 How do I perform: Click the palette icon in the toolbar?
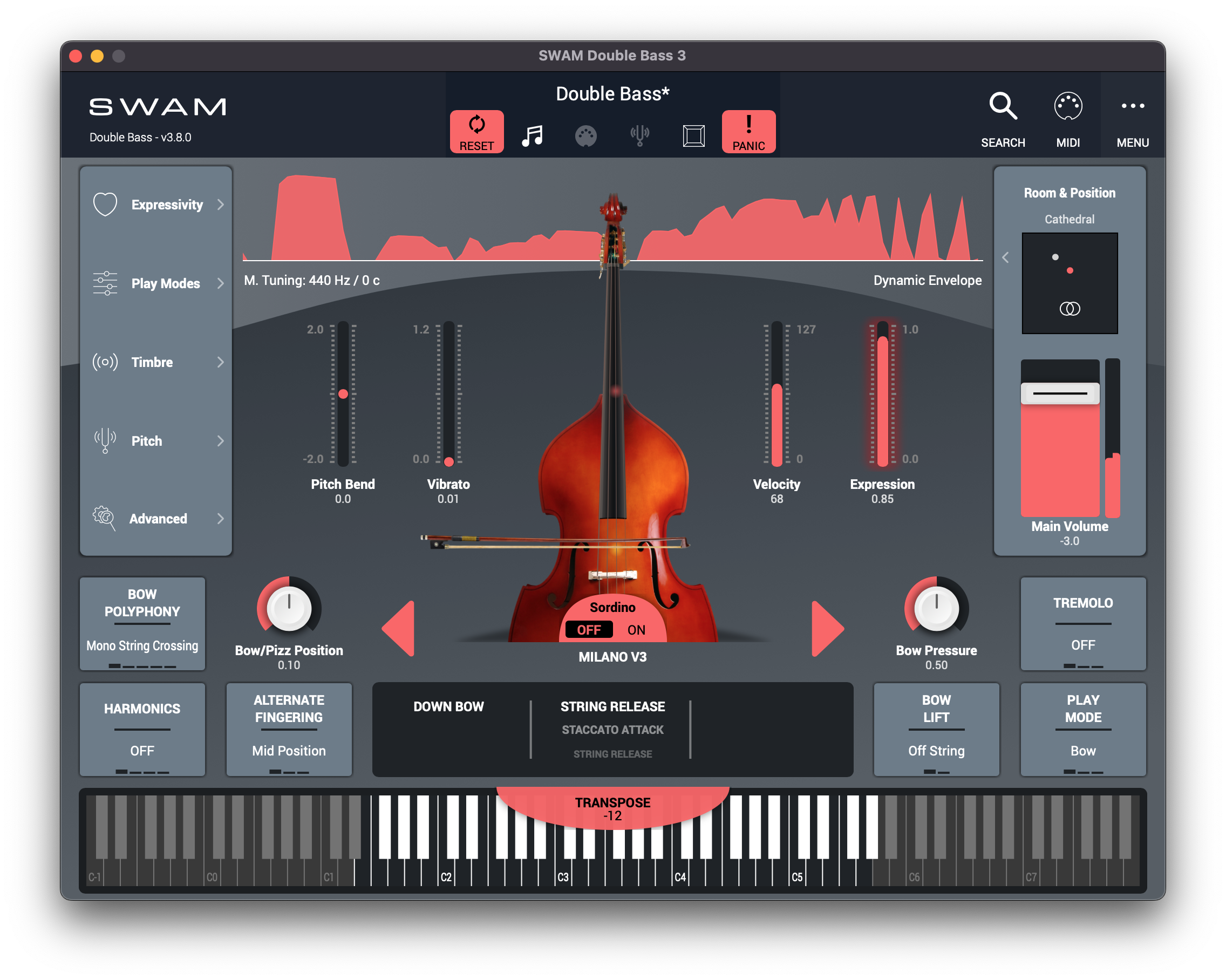point(585,136)
